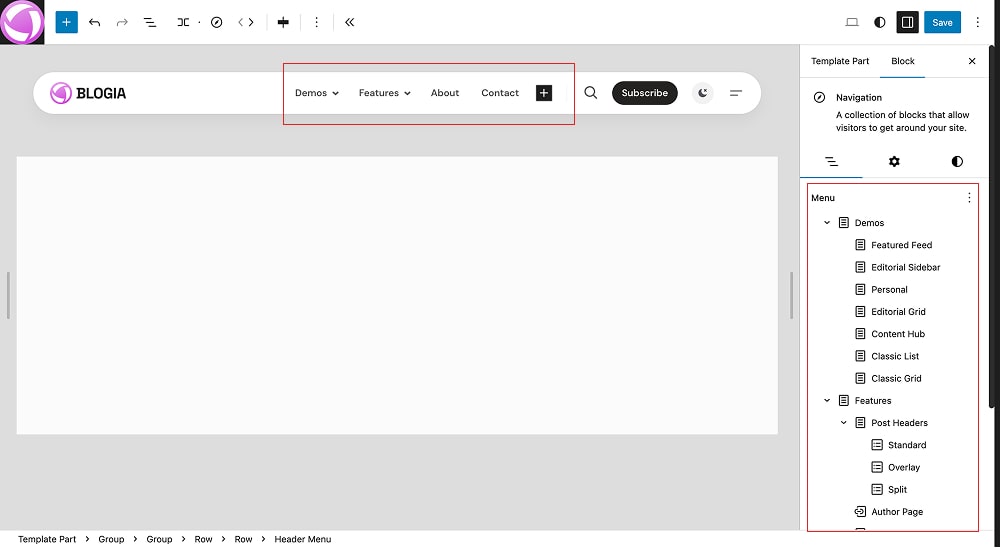Hide the block toolbar with double-chevron
This screenshot has height=548, width=1000.
[x=349, y=22]
